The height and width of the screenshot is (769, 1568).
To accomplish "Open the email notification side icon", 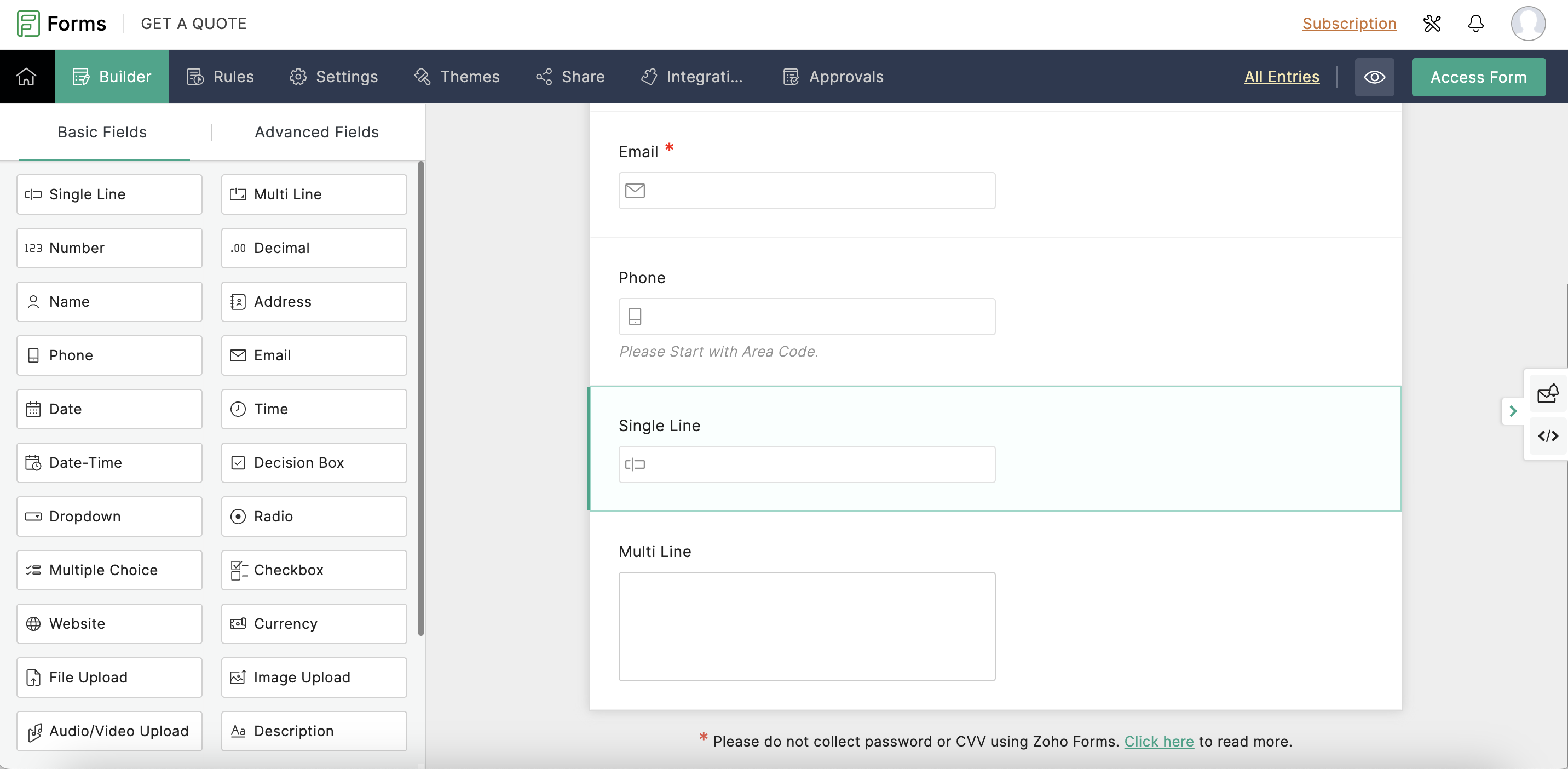I will 1547,393.
